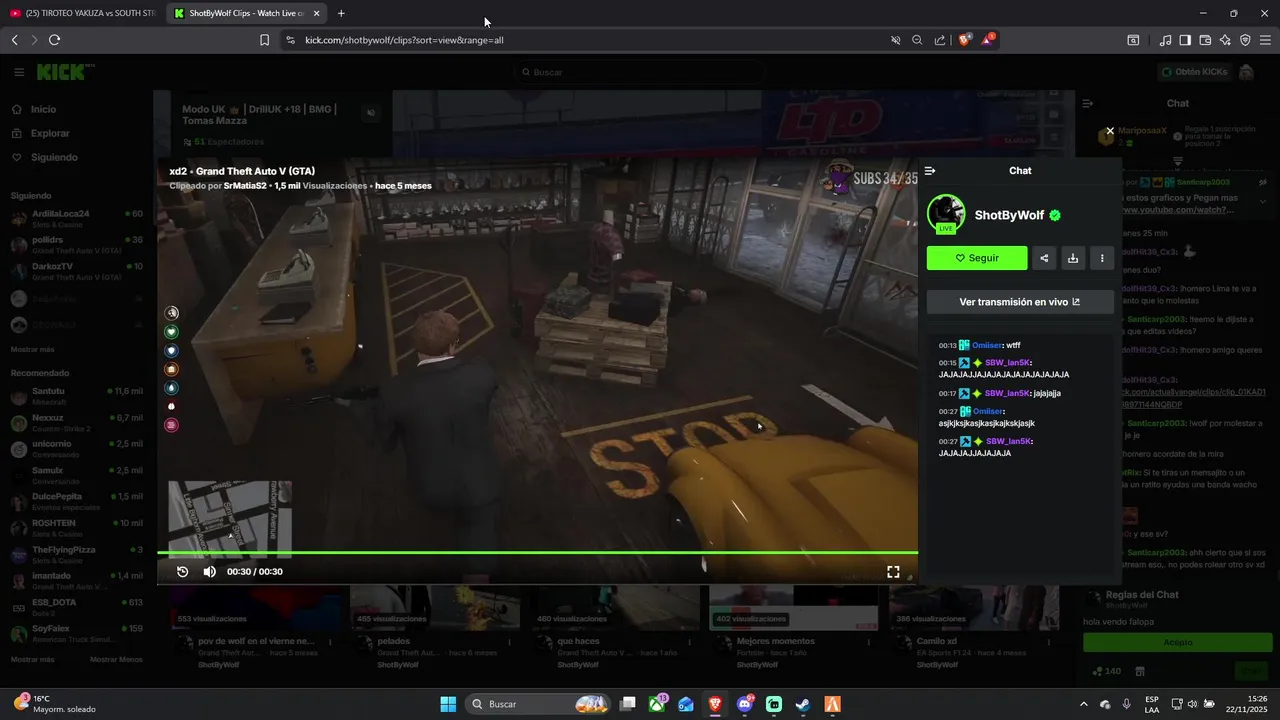Click the Seguir follow button
Viewport: 1280px width, 720px height.
(x=977, y=258)
